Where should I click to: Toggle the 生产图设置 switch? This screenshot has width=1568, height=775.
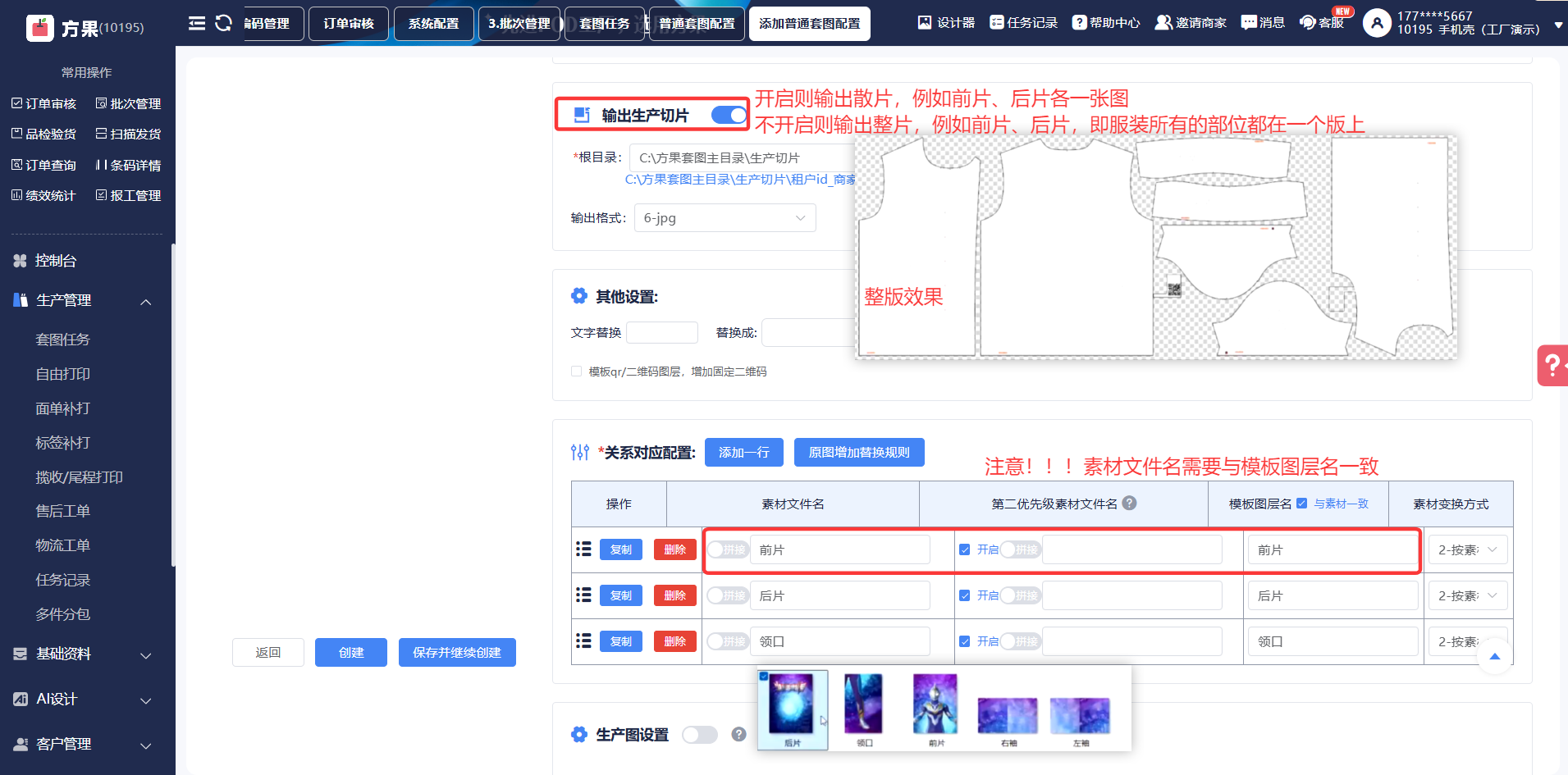[700, 735]
